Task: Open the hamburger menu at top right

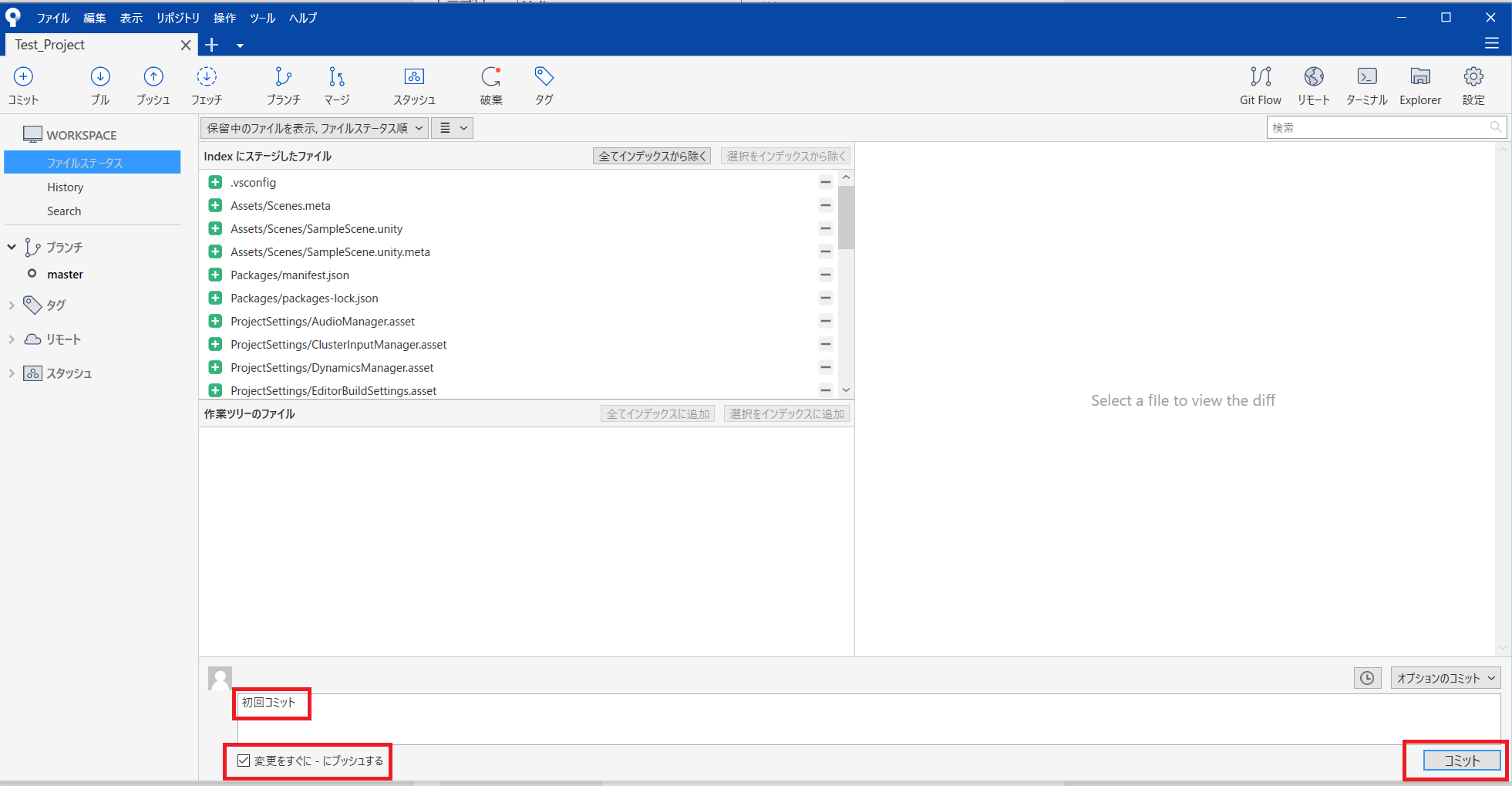Action: [1492, 43]
